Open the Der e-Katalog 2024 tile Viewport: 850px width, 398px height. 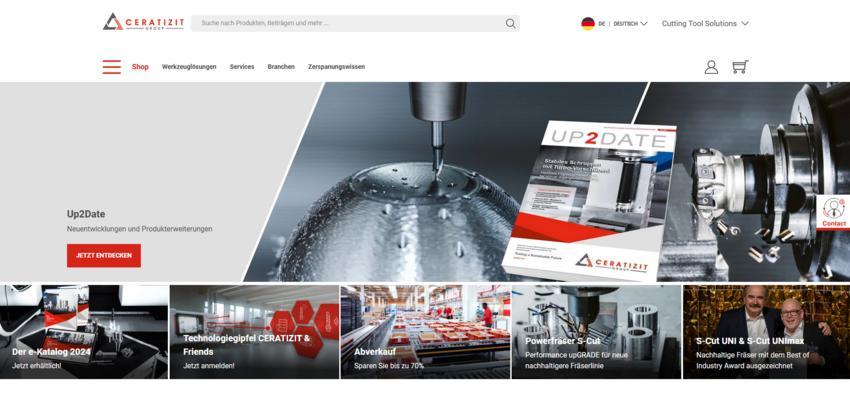[x=84, y=332]
